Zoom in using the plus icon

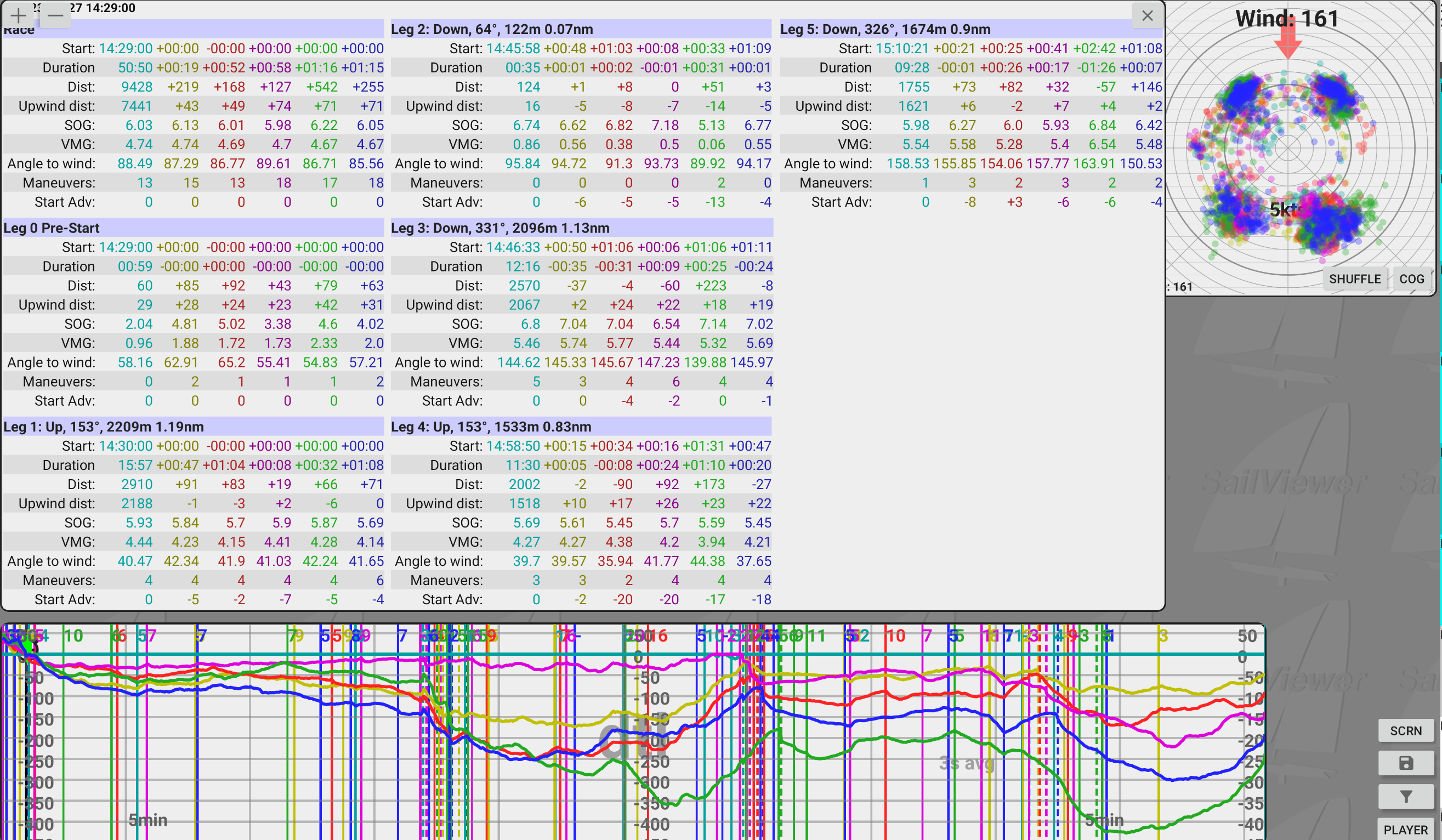tap(19, 15)
